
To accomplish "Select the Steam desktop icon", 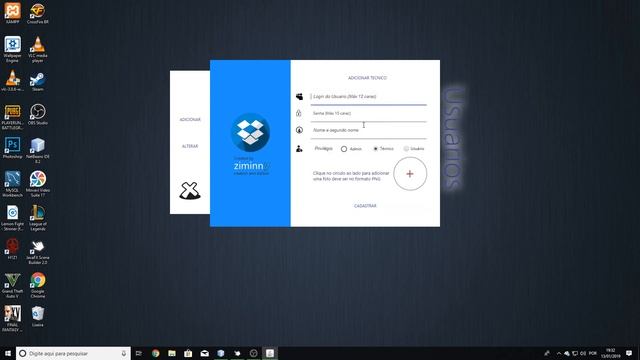I will point(38,82).
